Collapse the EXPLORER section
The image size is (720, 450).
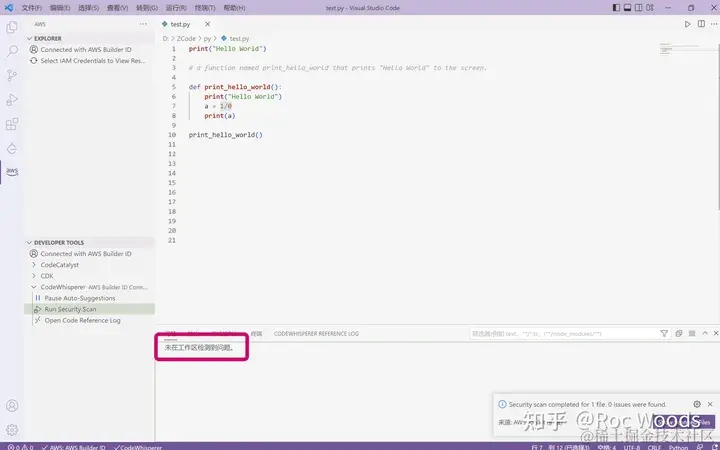click(x=29, y=39)
